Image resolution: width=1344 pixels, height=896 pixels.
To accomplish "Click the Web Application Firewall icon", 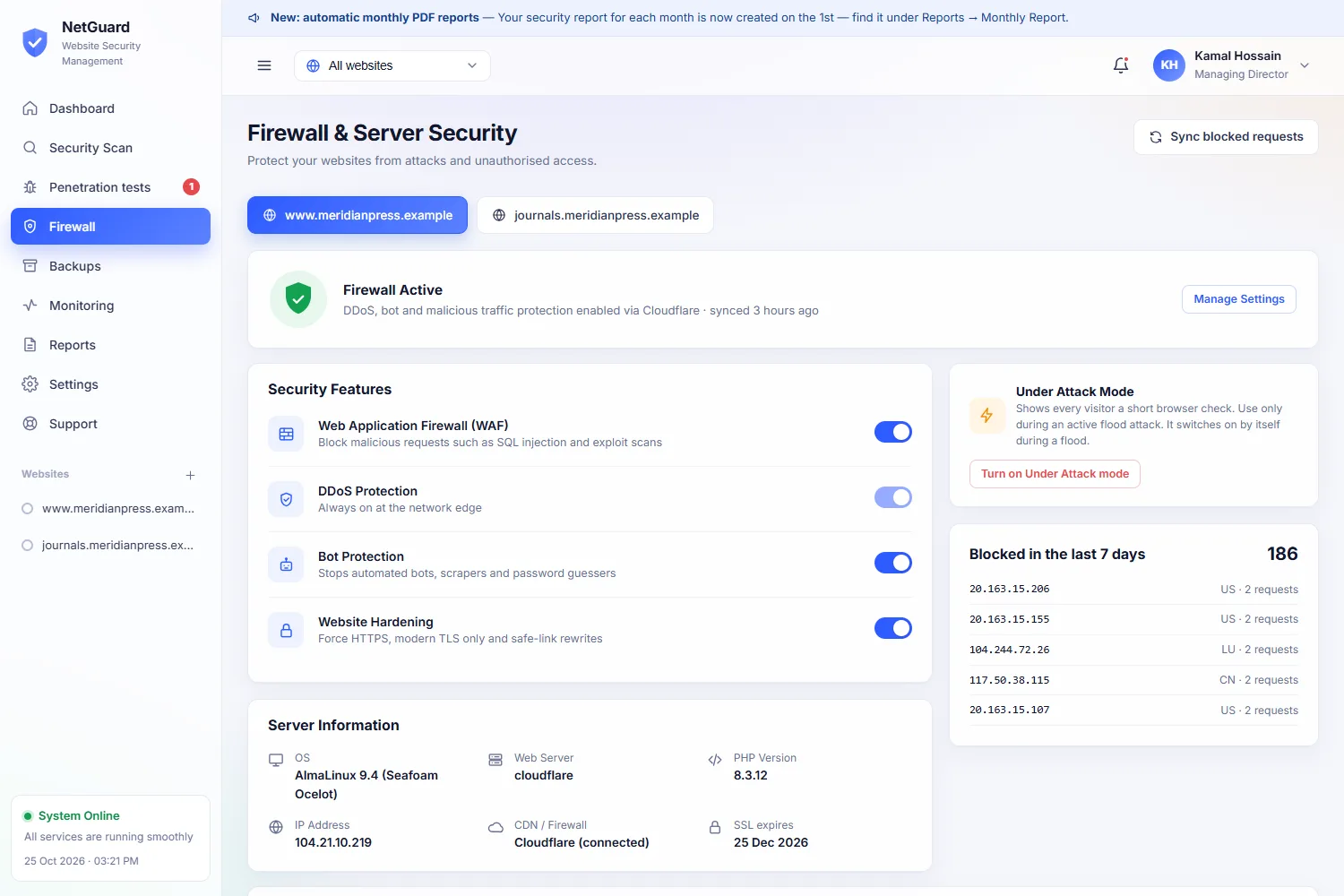I will click(286, 434).
